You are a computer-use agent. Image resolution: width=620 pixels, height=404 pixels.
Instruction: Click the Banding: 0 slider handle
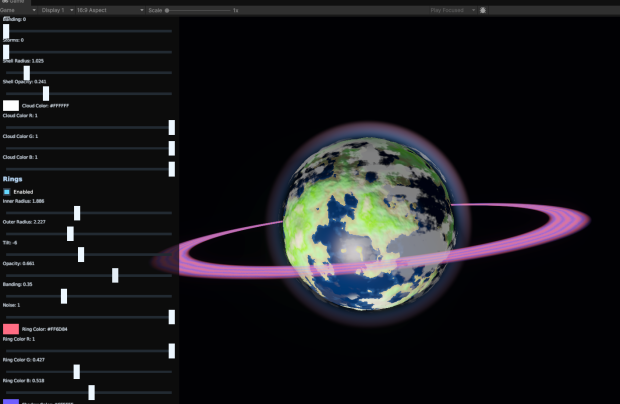tap(6, 31)
